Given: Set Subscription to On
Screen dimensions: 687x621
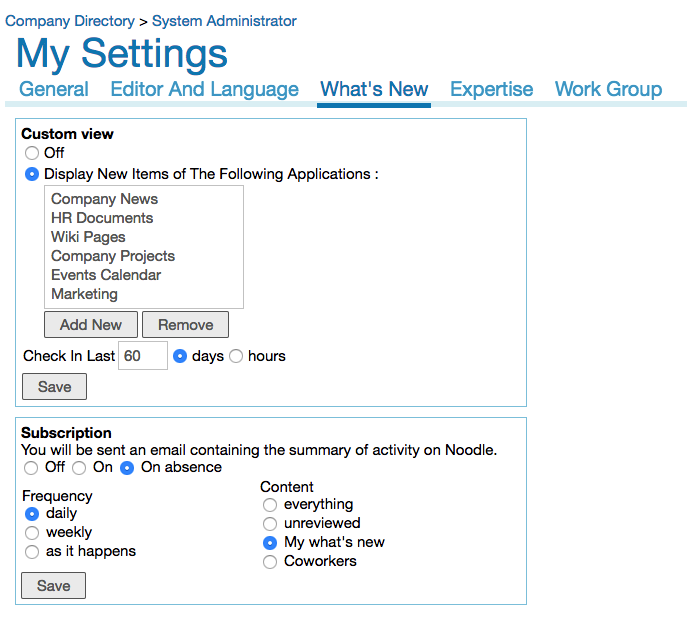Looking at the screenshot, I should point(78,468).
